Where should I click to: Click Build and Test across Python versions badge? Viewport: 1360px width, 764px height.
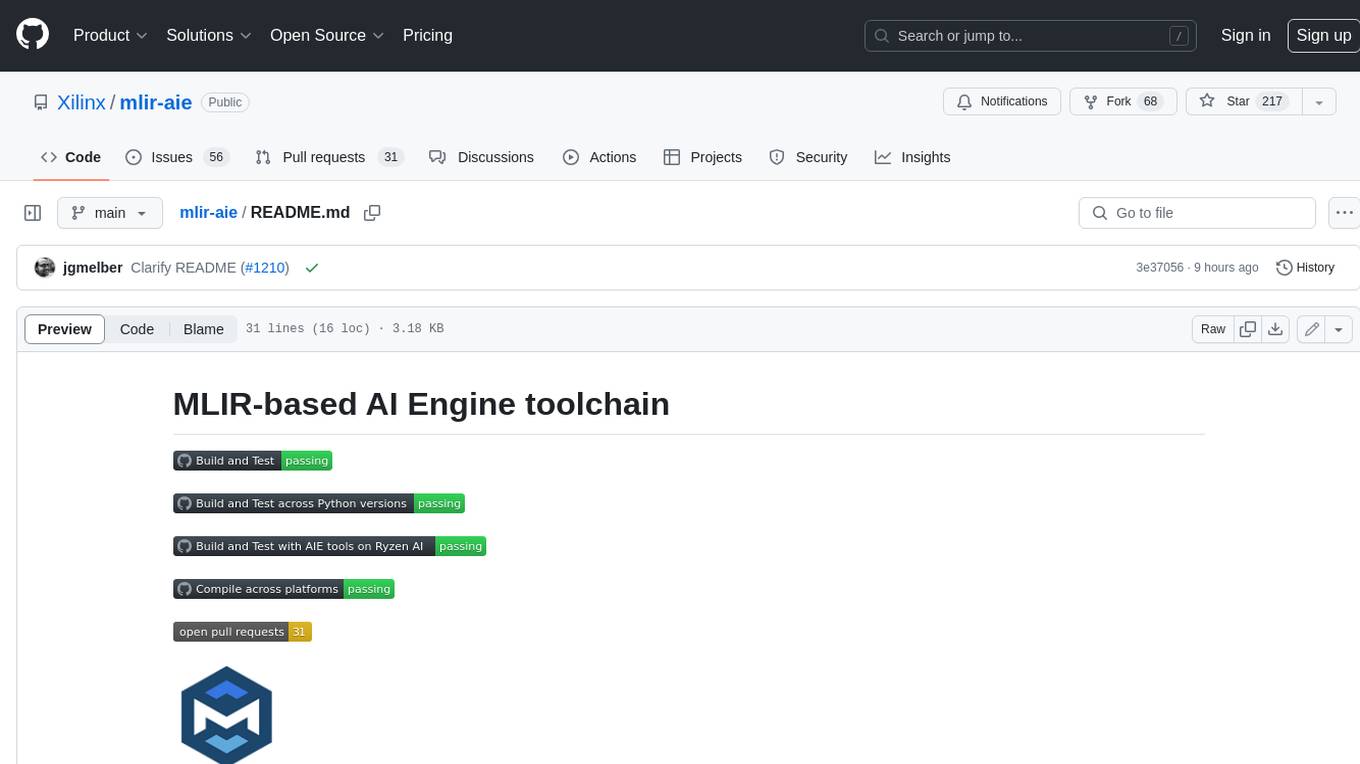tap(319, 504)
